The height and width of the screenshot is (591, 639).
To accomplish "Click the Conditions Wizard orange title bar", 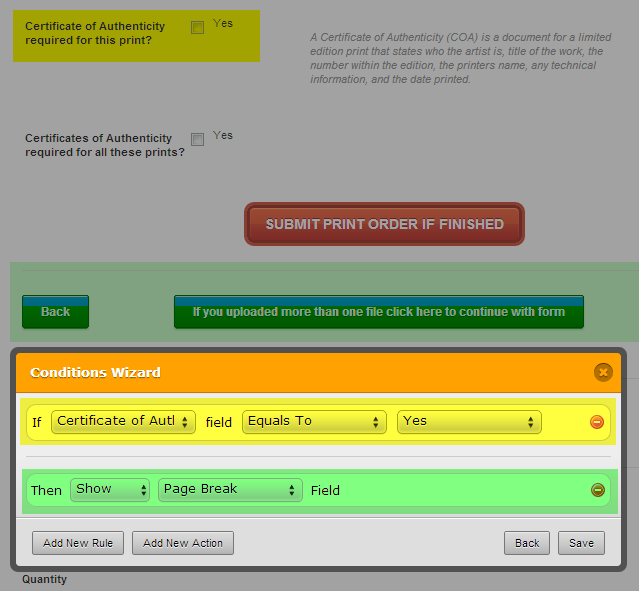I will [300, 372].
